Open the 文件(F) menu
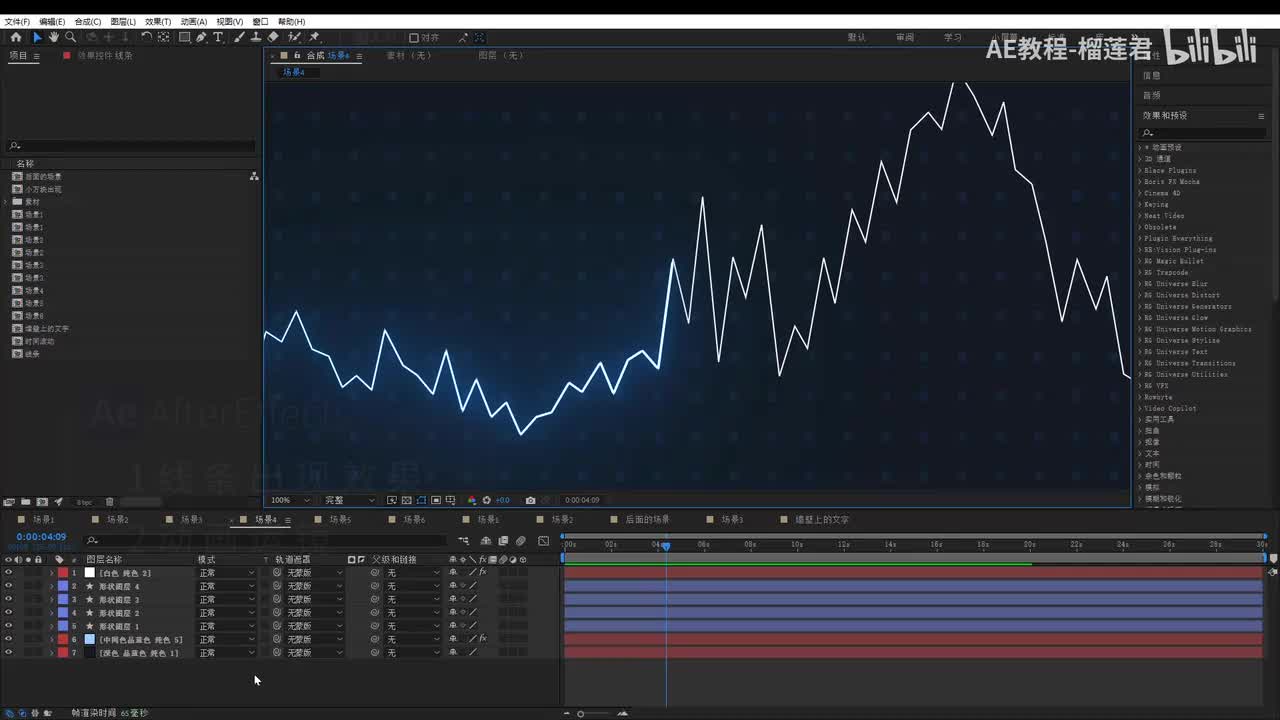Viewport: 1280px width, 720px height. coord(17,21)
